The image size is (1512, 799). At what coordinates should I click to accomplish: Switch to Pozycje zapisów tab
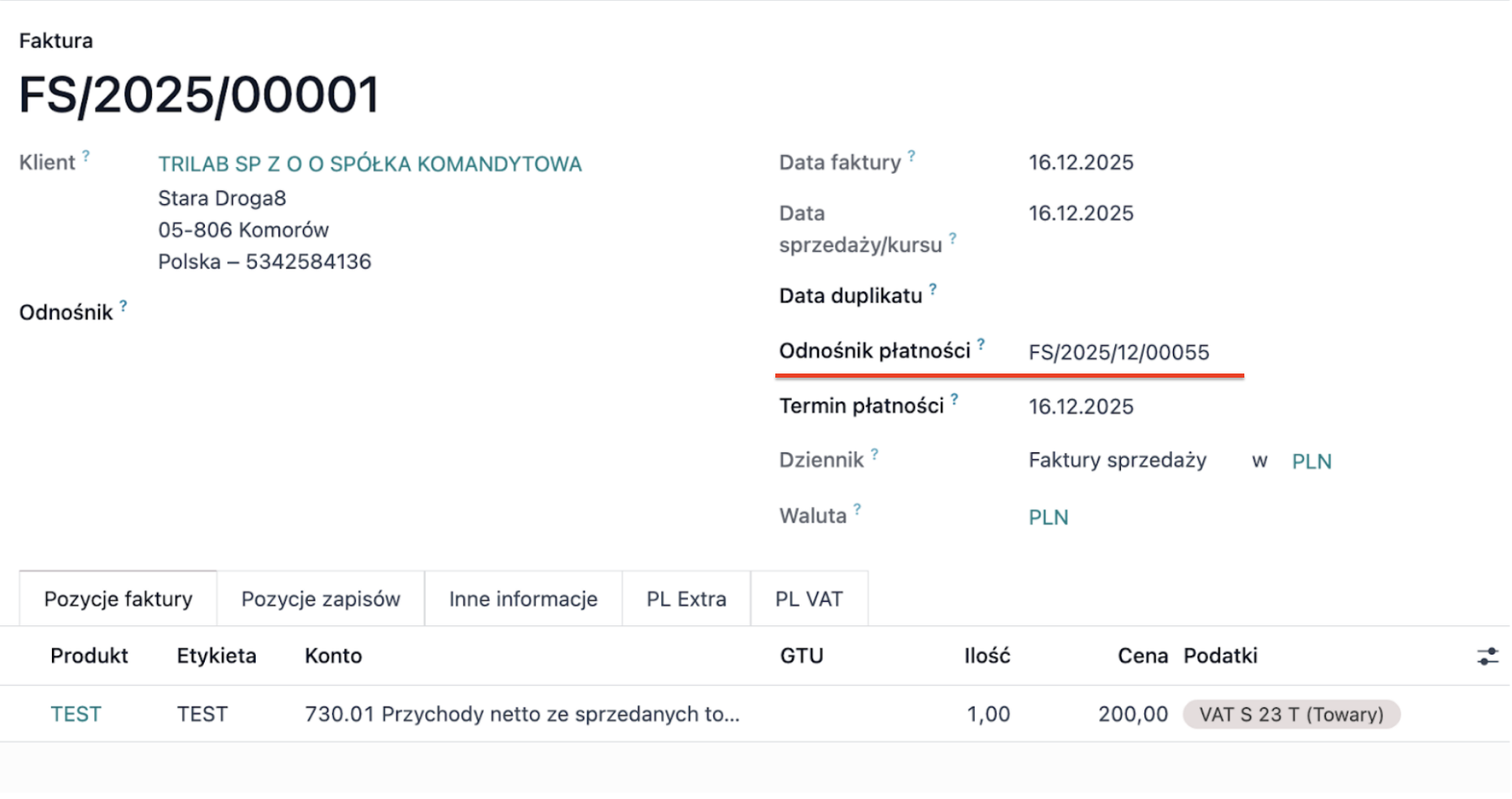tap(321, 599)
